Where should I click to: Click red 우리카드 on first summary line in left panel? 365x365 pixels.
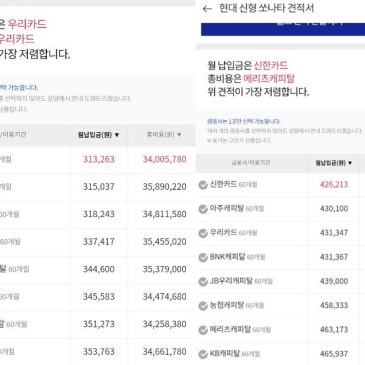tap(27, 24)
